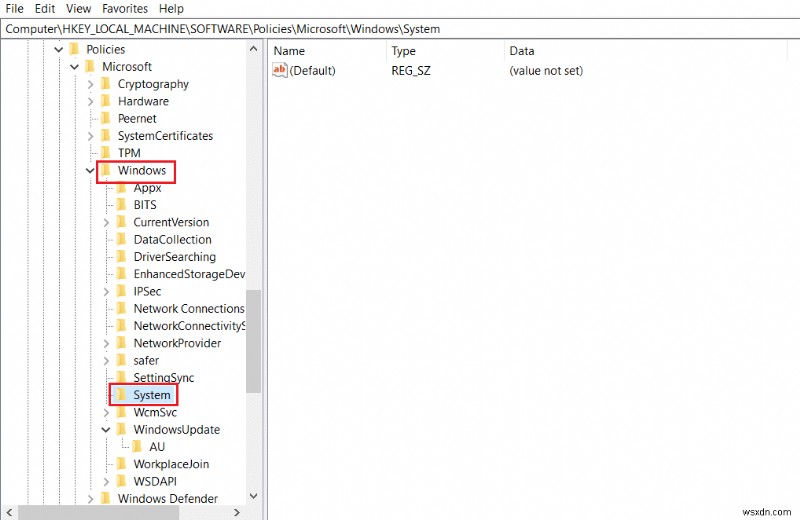
Task: Click the tree scrollbar up arrow
Action: (254, 49)
